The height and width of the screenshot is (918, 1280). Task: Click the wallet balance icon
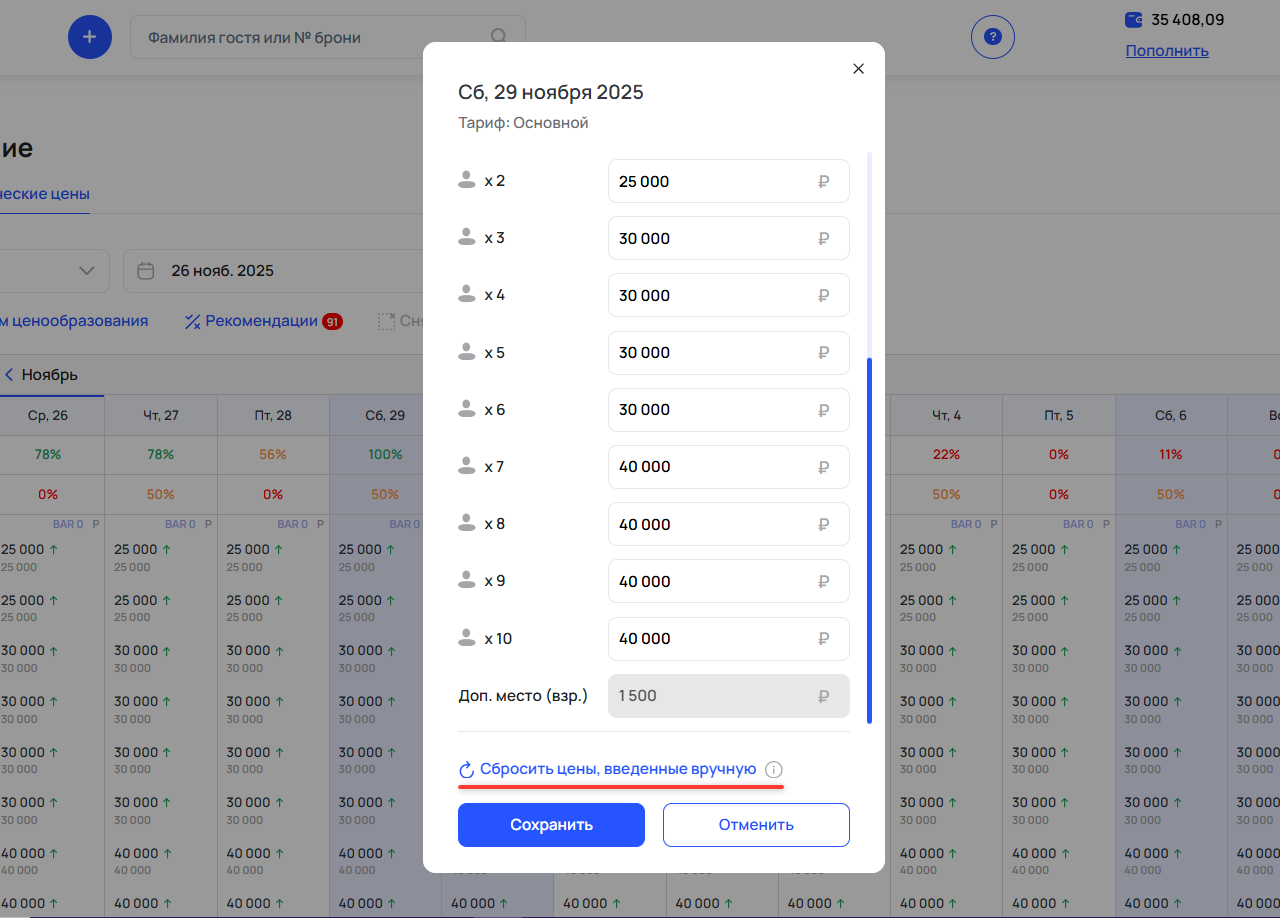pyautogui.click(x=1134, y=19)
